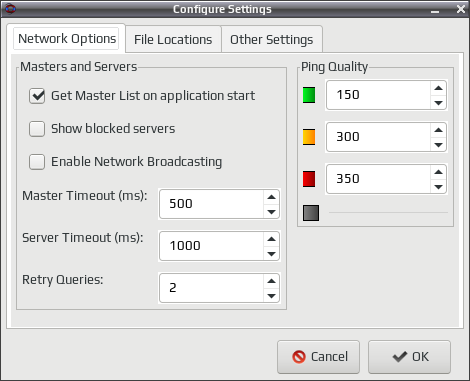Screen dimensions: 470x381
Task: Open the Other Settings tab
Action: (x=272, y=39)
